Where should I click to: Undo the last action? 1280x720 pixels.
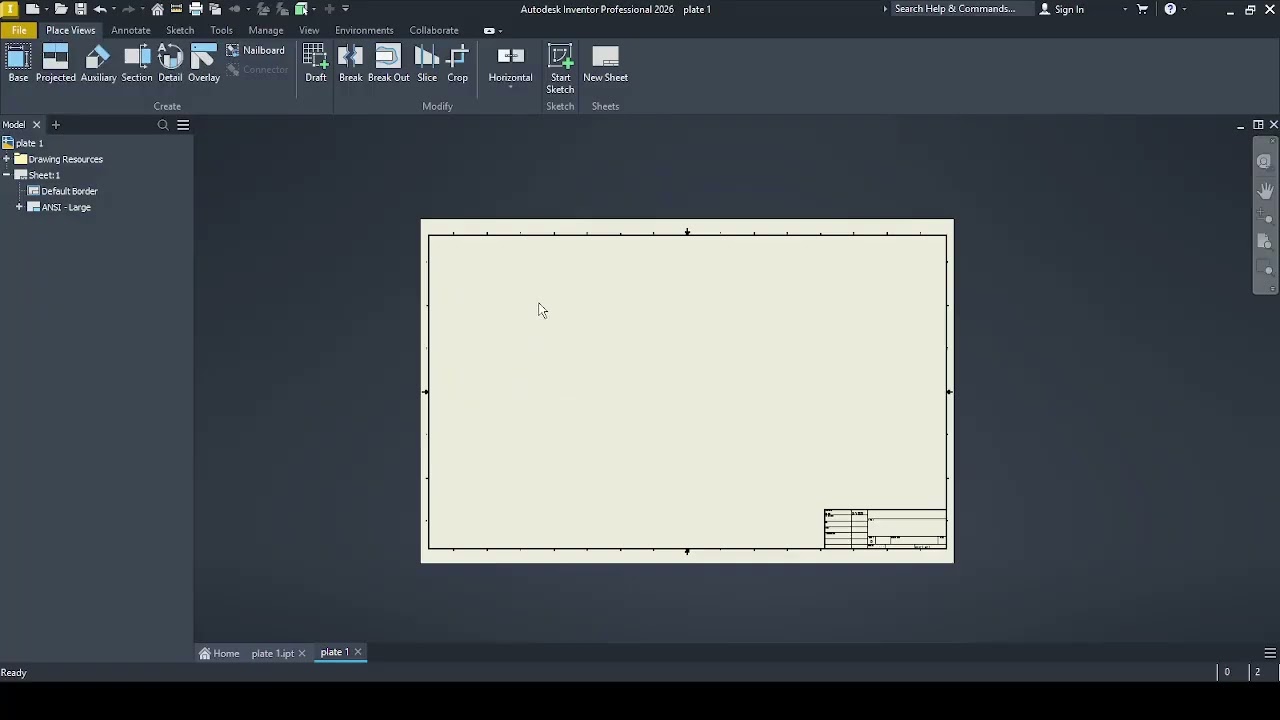[x=100, y=9]
